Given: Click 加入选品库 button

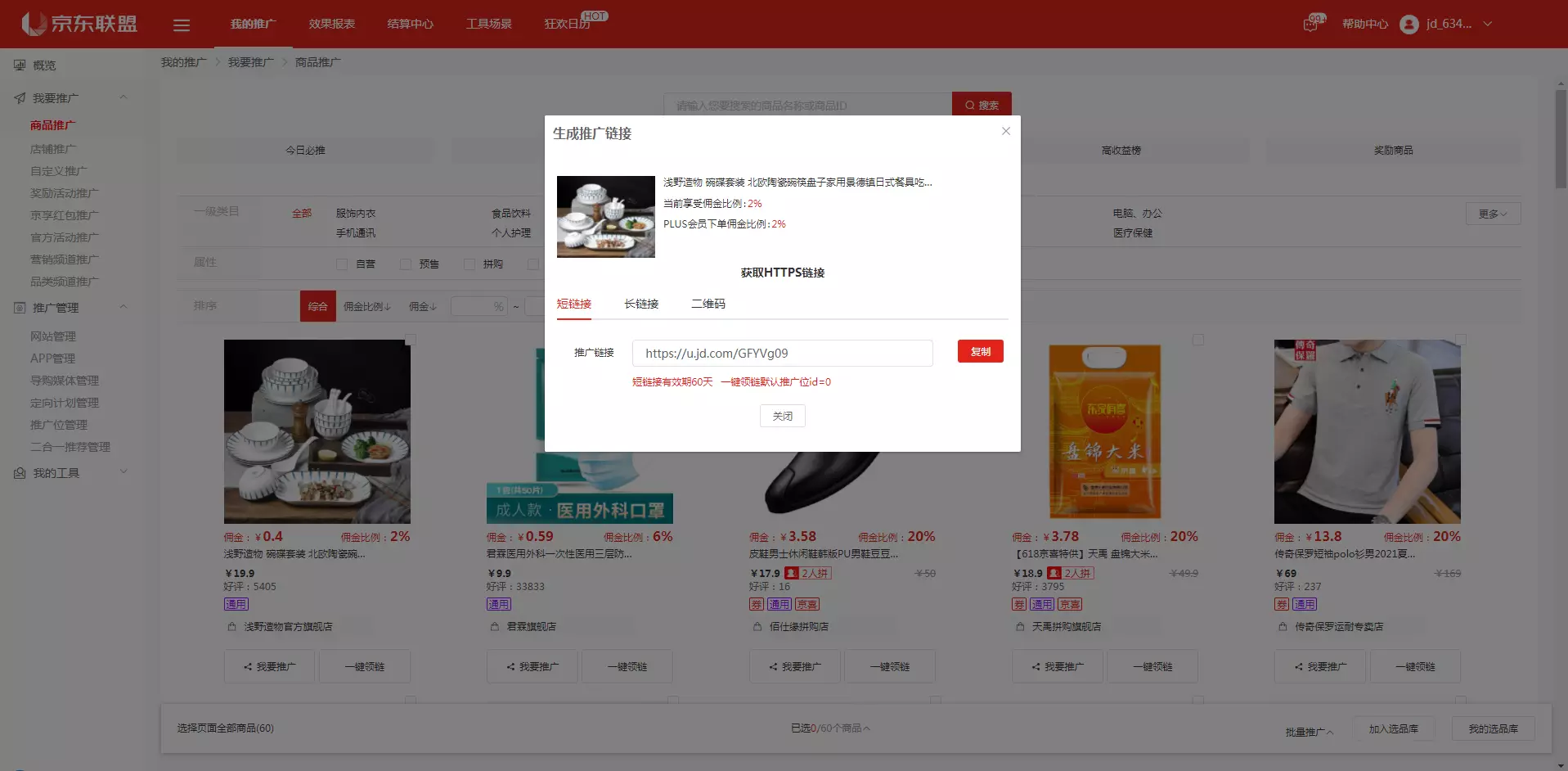Looking at the screenshot, I should [x=1394, y=728].
